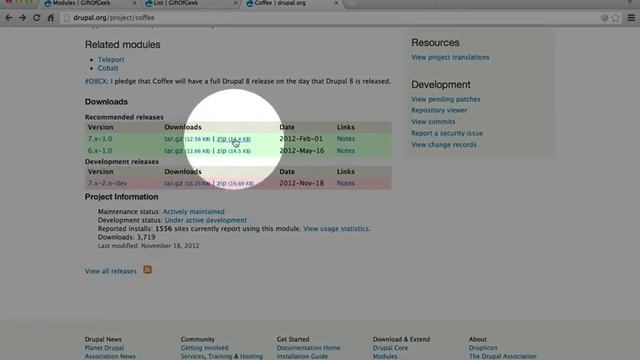The image size is (640, 360).
Task: Open the View commits link
Action: (x=433, y=122)
